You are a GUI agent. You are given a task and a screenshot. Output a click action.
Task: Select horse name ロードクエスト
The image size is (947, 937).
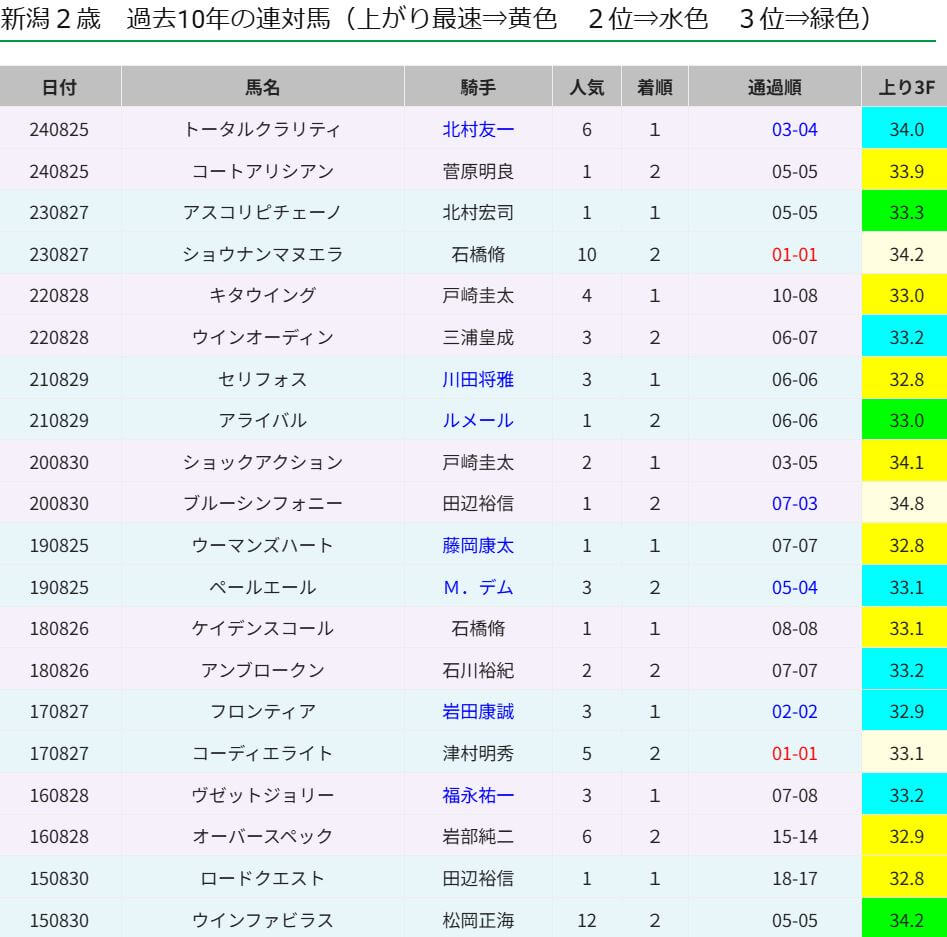click(x=263, y=878)
